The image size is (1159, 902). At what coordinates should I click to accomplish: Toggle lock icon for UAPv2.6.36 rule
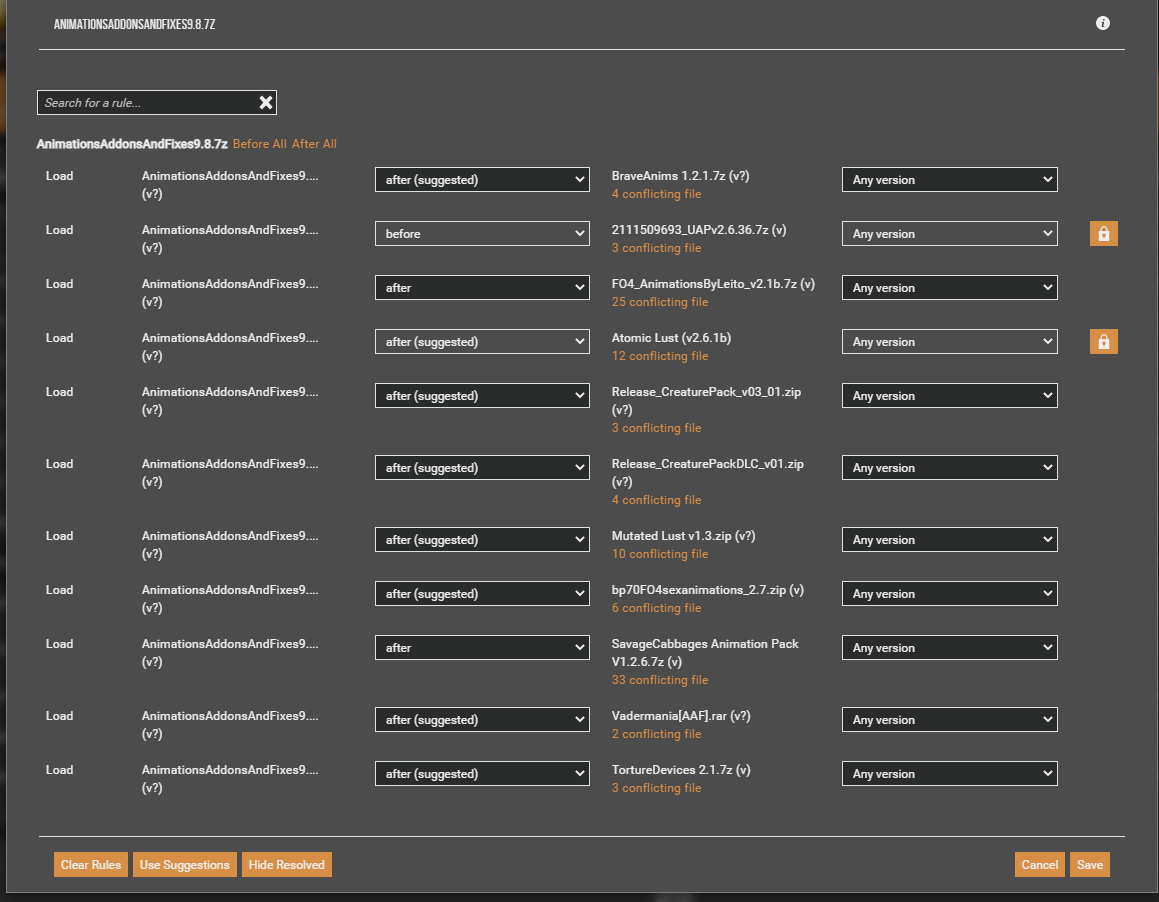click(x=1103, y=234)
